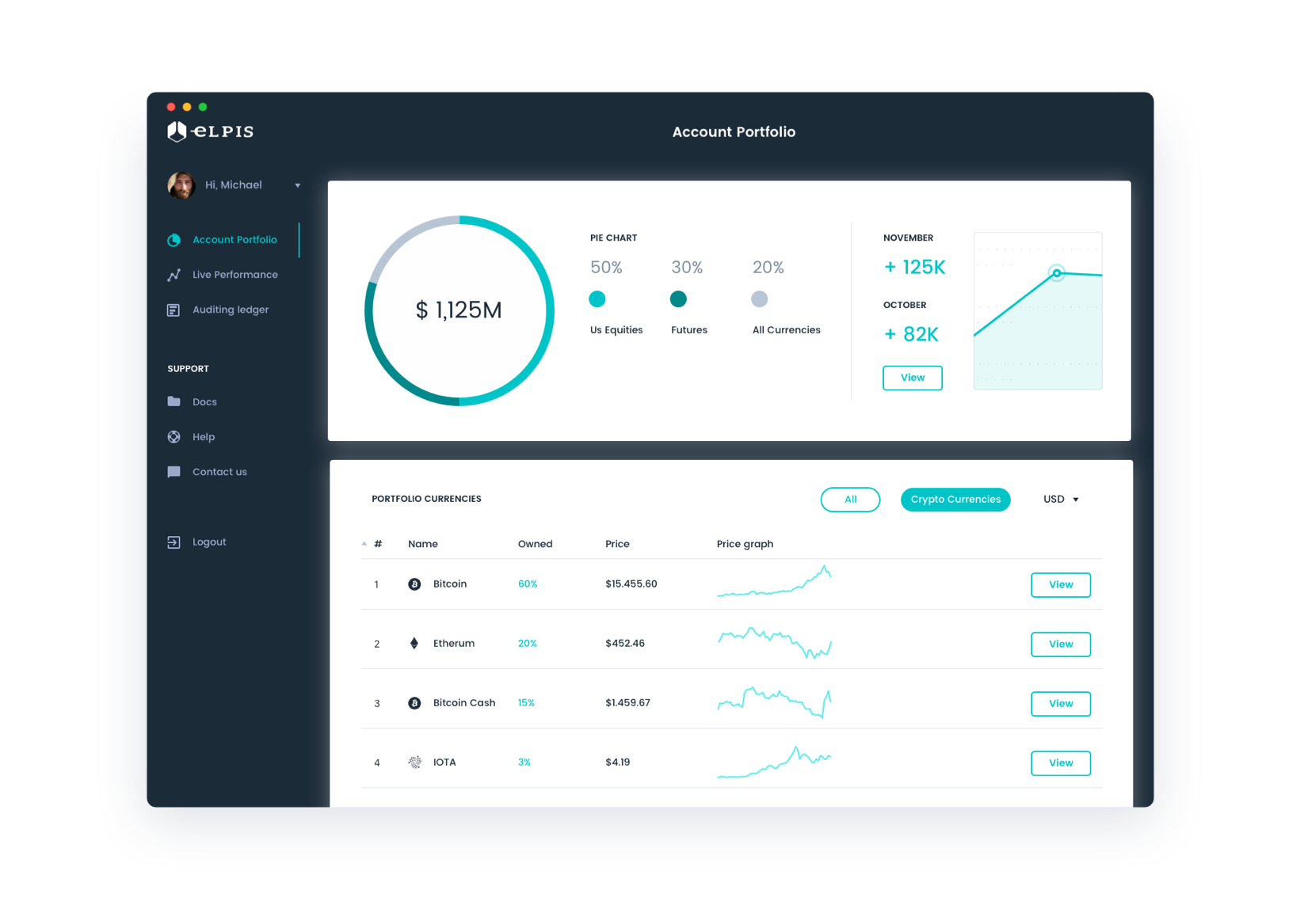Click the Bitcoin coin icon
Viewport: 1300px width, 924px height.
[414, 584]
